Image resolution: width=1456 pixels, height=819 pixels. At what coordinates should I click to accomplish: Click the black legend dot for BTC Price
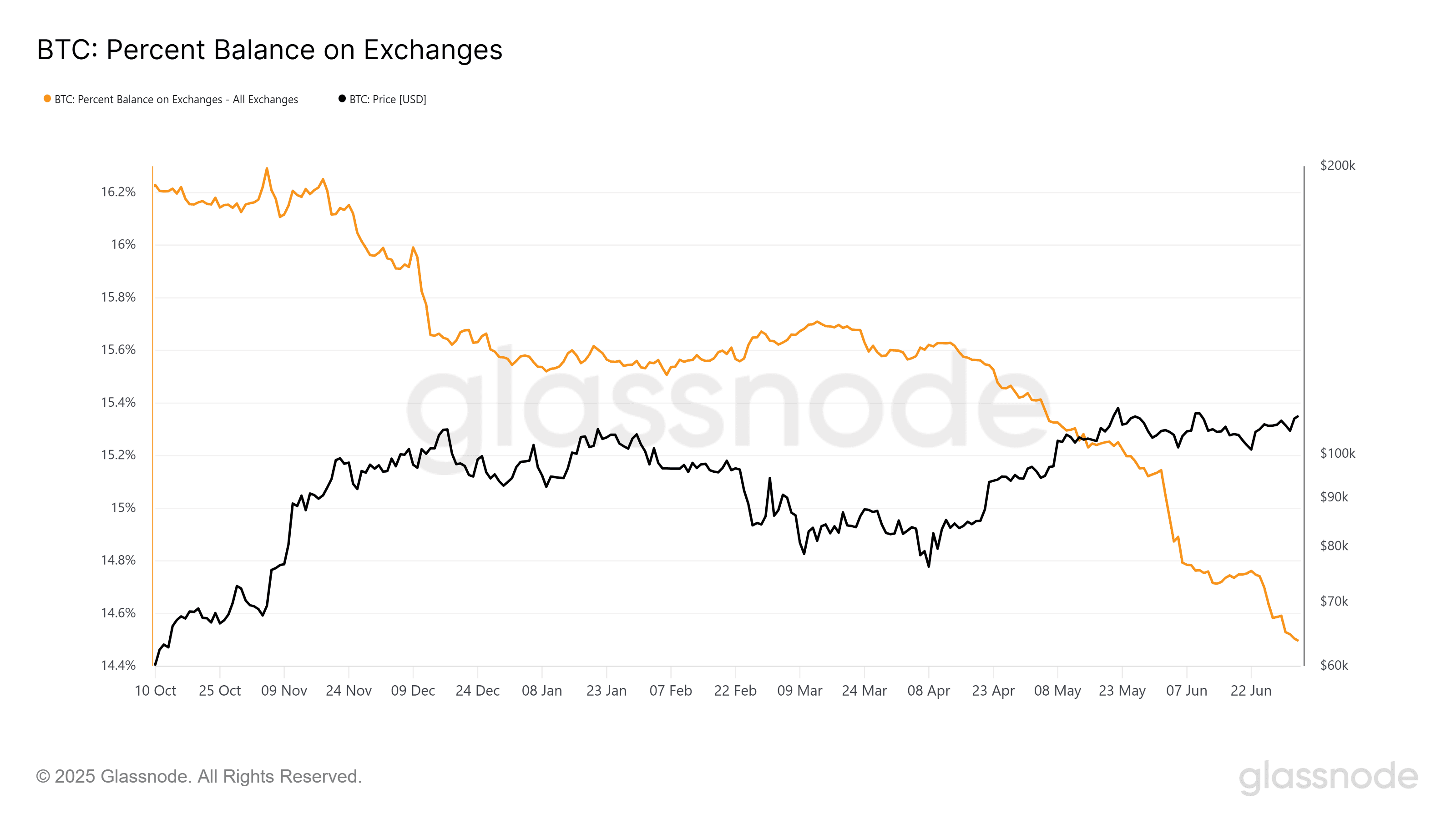click(x=342, y=98)
